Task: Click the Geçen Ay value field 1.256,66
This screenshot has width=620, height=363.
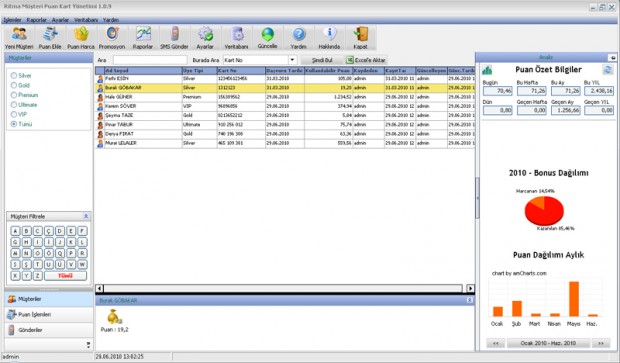Action: point(565,111)
